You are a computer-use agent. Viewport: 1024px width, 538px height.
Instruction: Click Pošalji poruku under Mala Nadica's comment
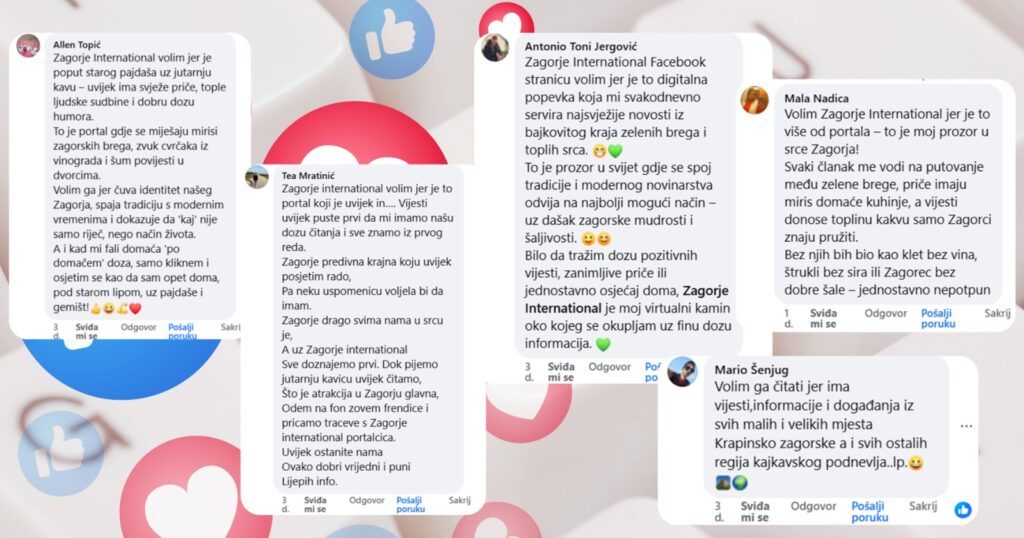pos(938,318)
